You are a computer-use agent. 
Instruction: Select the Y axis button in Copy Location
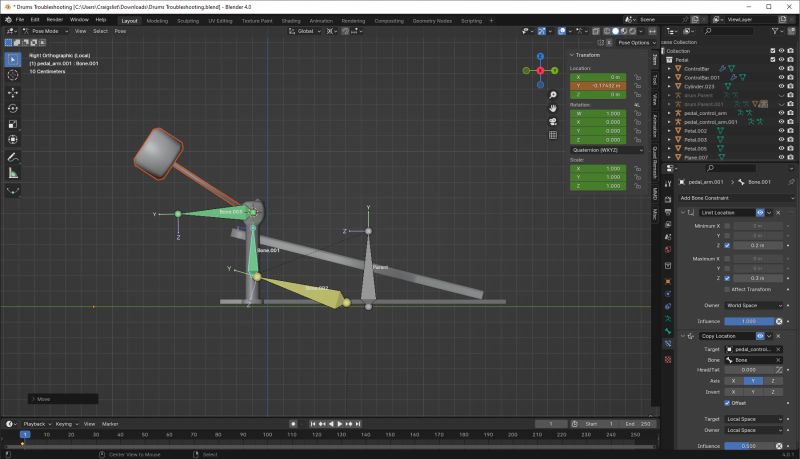[x=753, y=381]
